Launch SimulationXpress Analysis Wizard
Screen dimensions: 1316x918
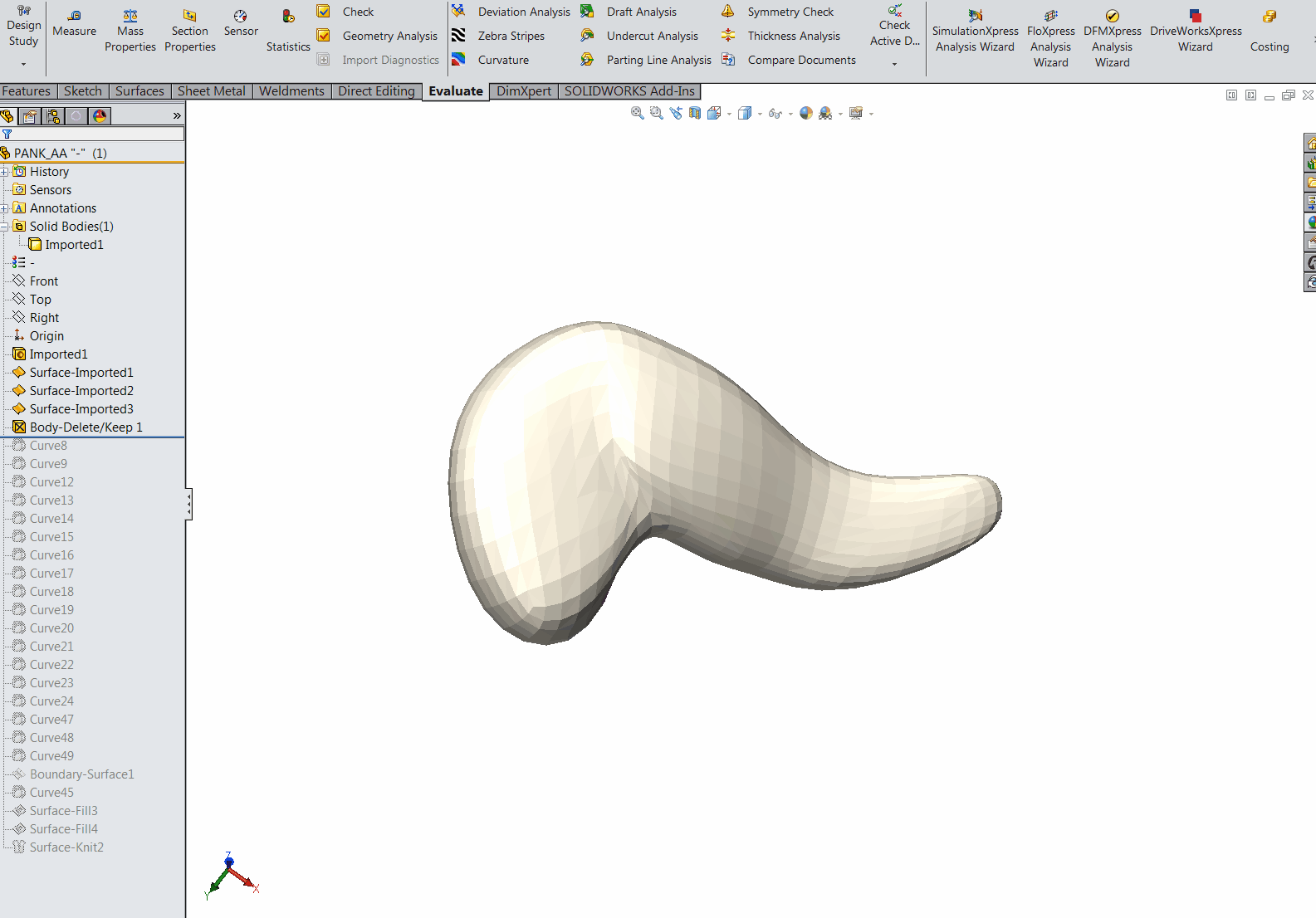pyautogui.click(x=975, y=32)
